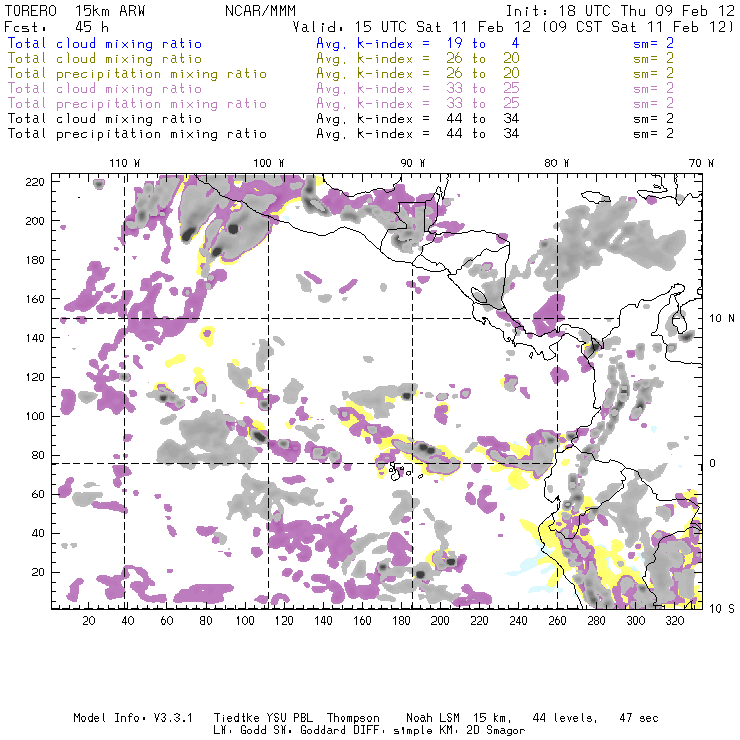The height and width of the screenshot is (740, 740).
Task: Click the "2D Smagor" footer text
Action: pyautogui.click(x=496, y=731)
